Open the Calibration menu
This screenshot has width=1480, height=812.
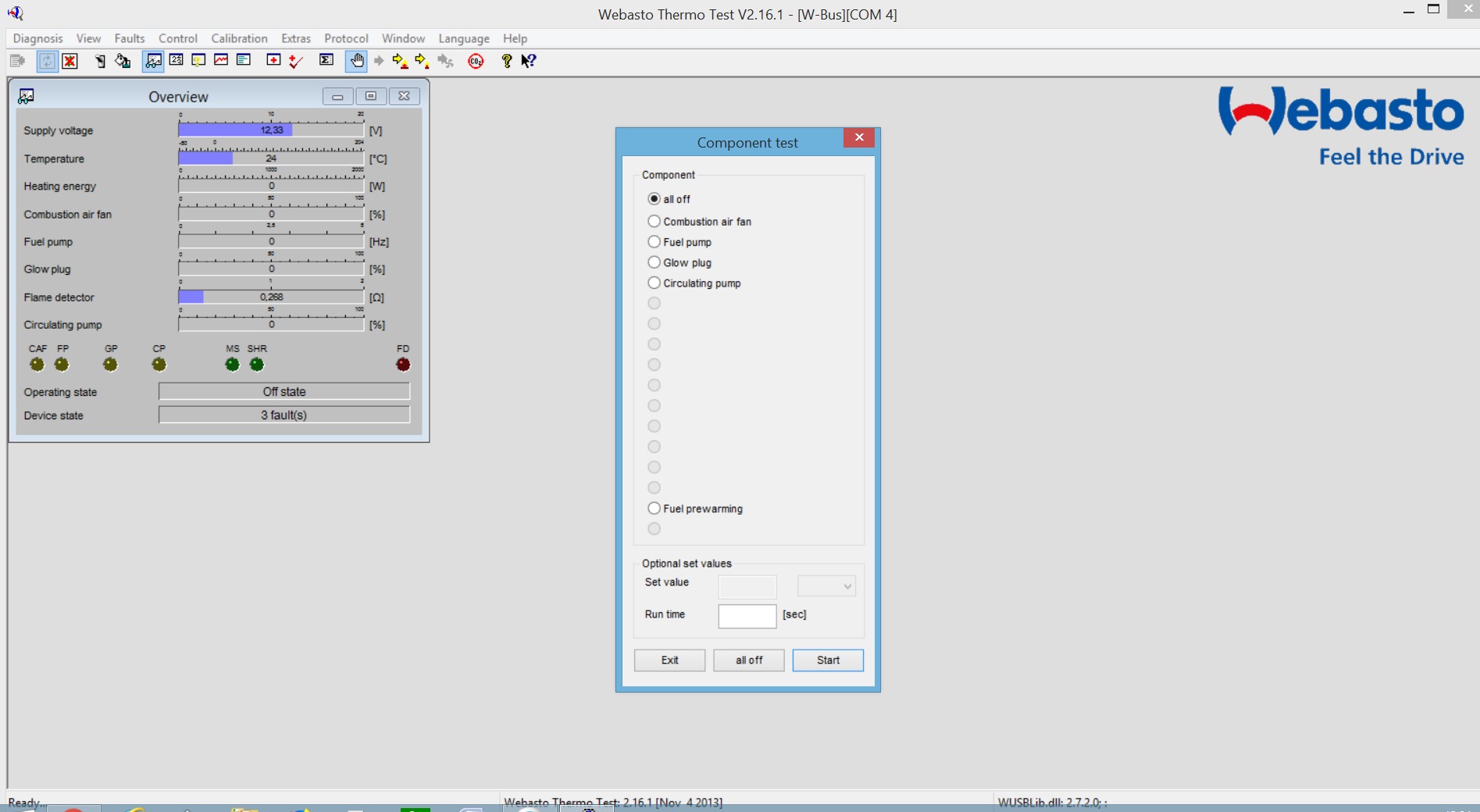tap(239, 38)
